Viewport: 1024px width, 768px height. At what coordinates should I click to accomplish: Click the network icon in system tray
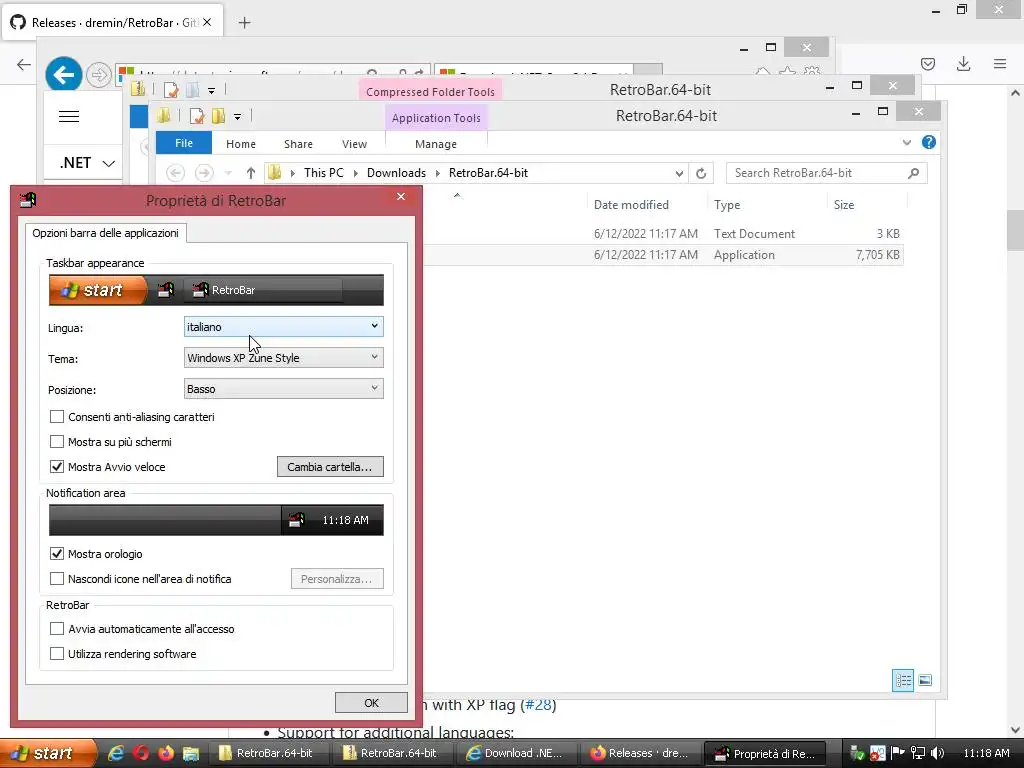[x=918, y=753]
